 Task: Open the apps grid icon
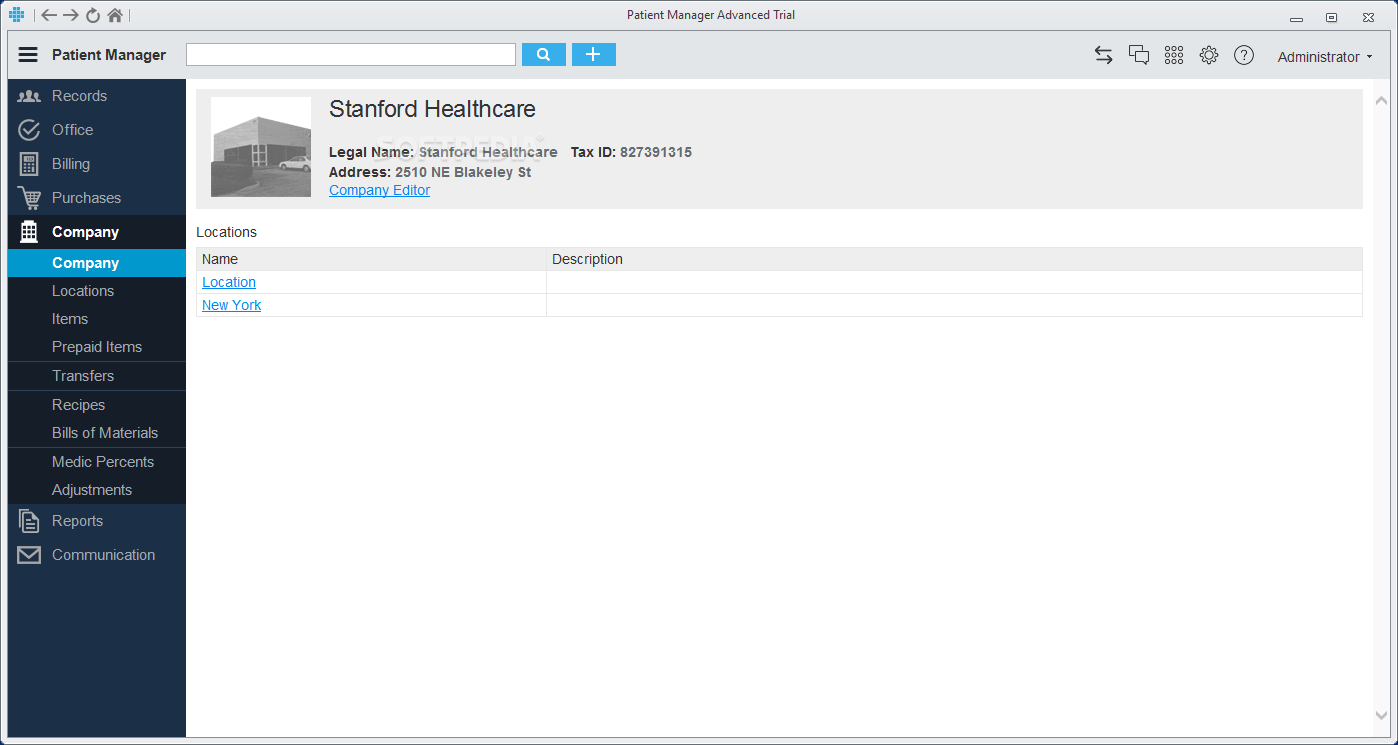tap(1174, 55)
